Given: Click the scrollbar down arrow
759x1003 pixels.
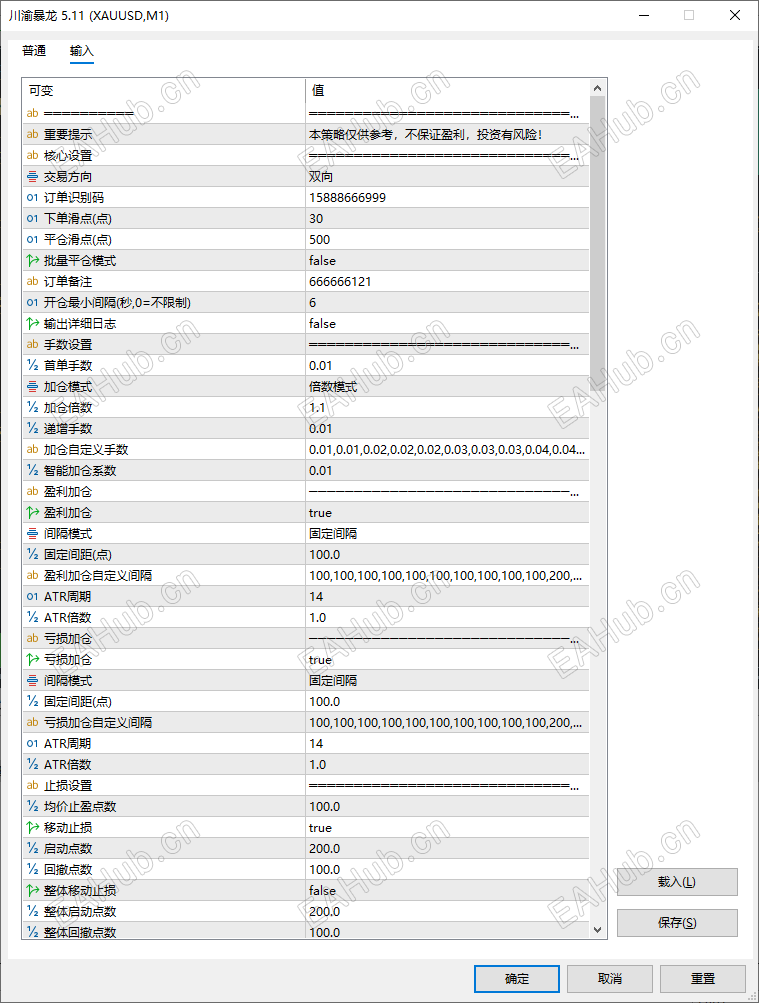Looking at the screenshot, I should tap(597, 930).
